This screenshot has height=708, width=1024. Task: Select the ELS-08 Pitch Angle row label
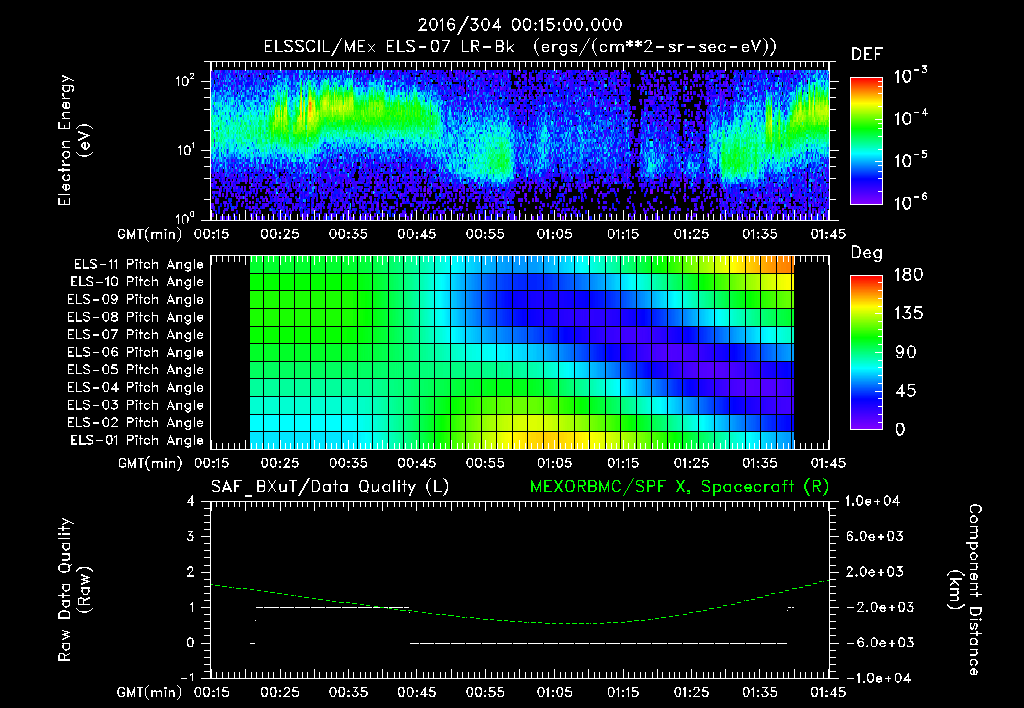[x=136, y=317]
